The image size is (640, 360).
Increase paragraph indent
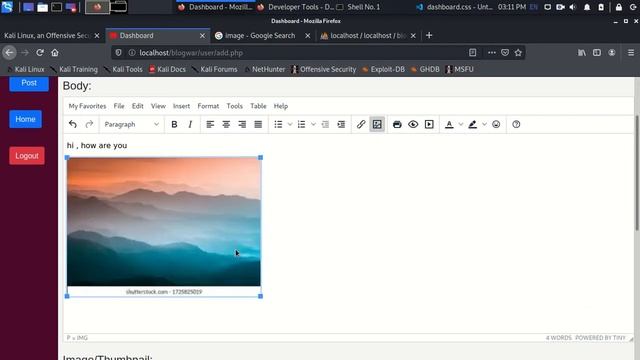(x=341, y=124)
